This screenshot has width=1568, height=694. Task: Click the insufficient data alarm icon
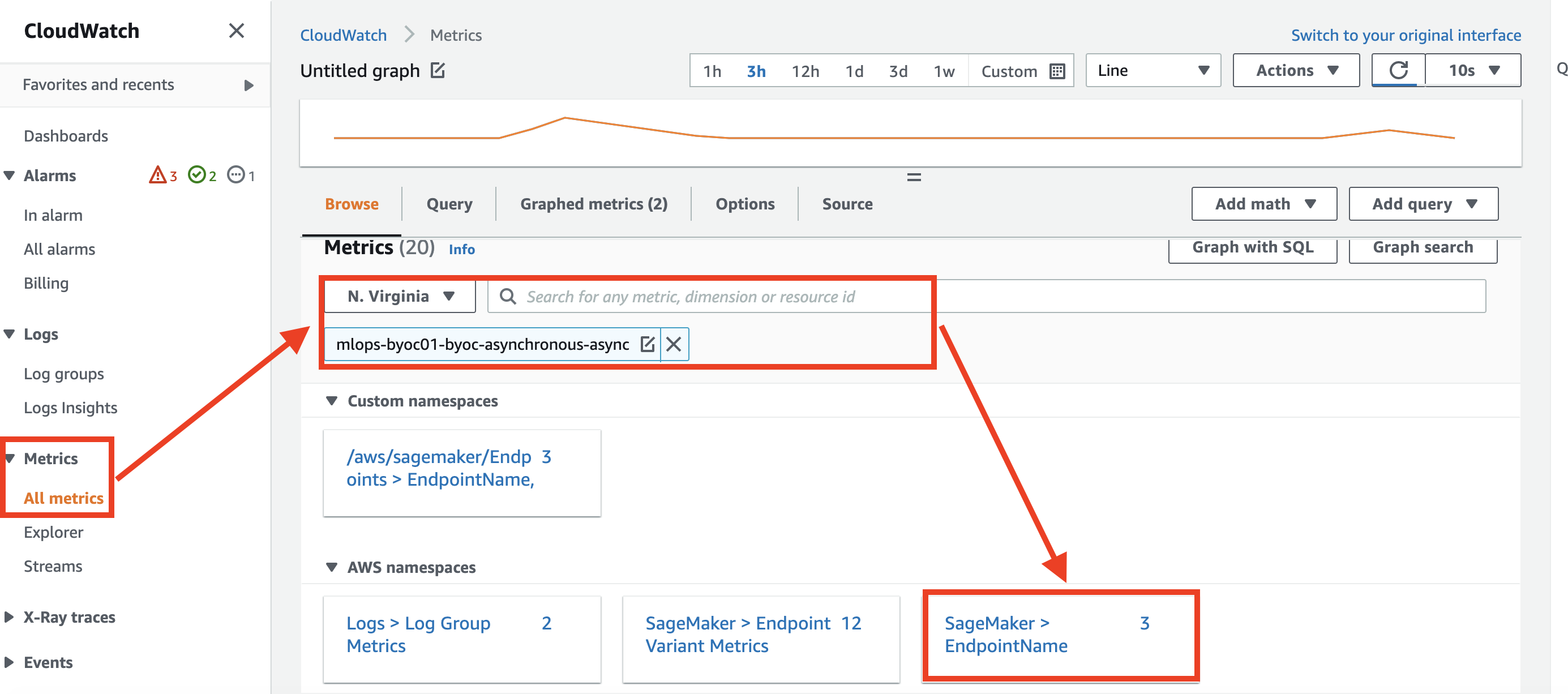coord(235,175)
